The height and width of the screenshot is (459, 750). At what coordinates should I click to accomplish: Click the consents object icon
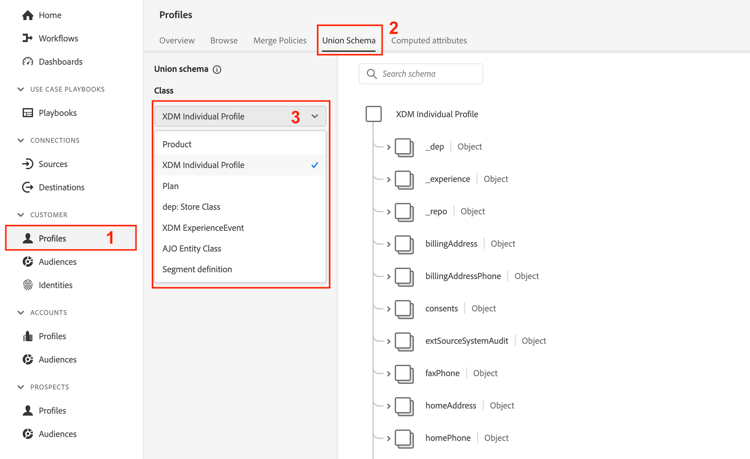[404, 309]
